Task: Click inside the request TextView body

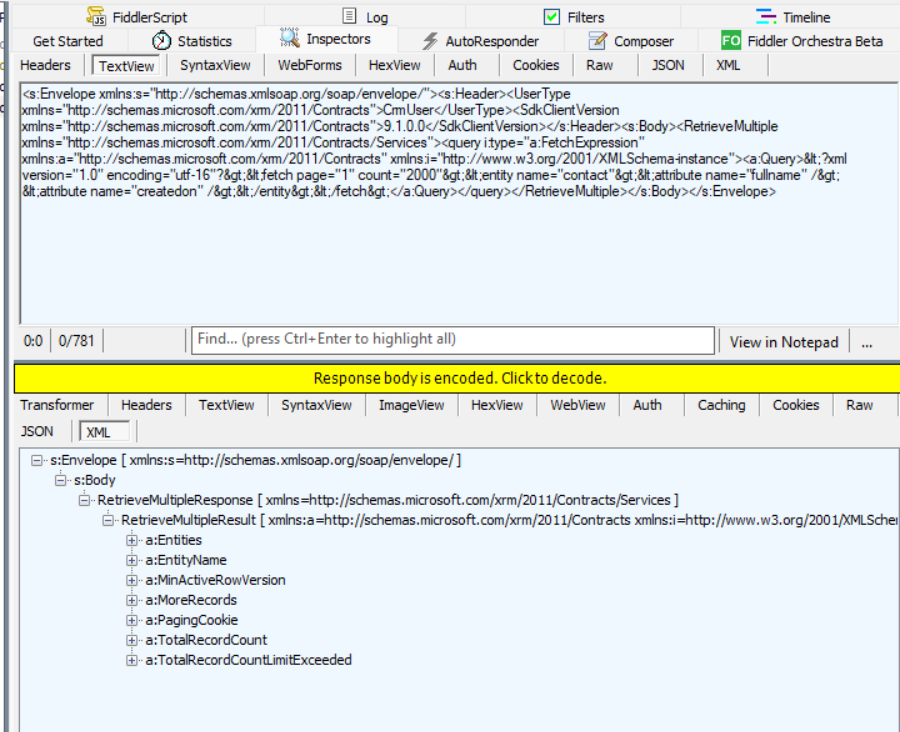Action: [x=459, y=204]
